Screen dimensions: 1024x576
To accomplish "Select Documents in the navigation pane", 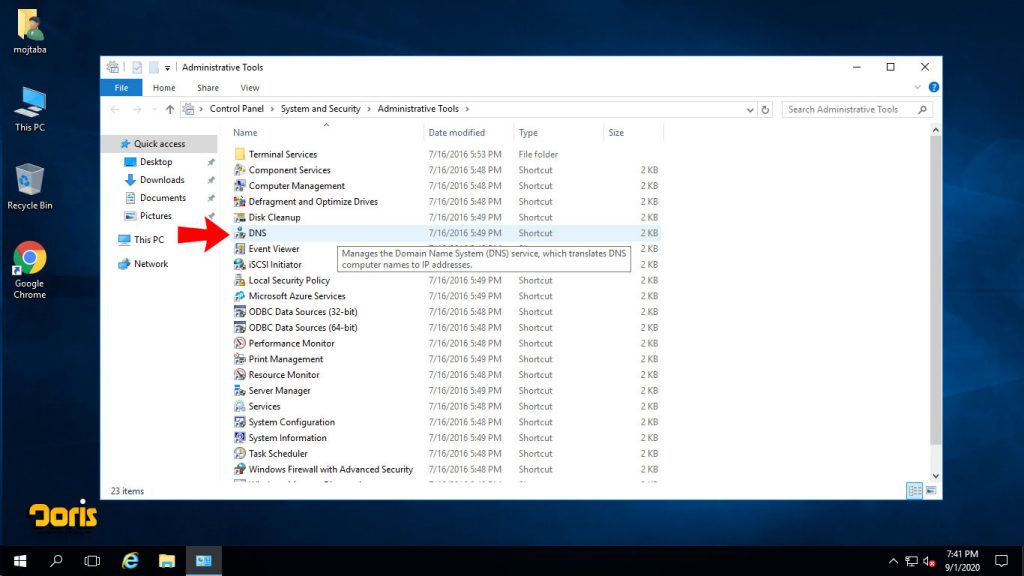I will (163, 198).
